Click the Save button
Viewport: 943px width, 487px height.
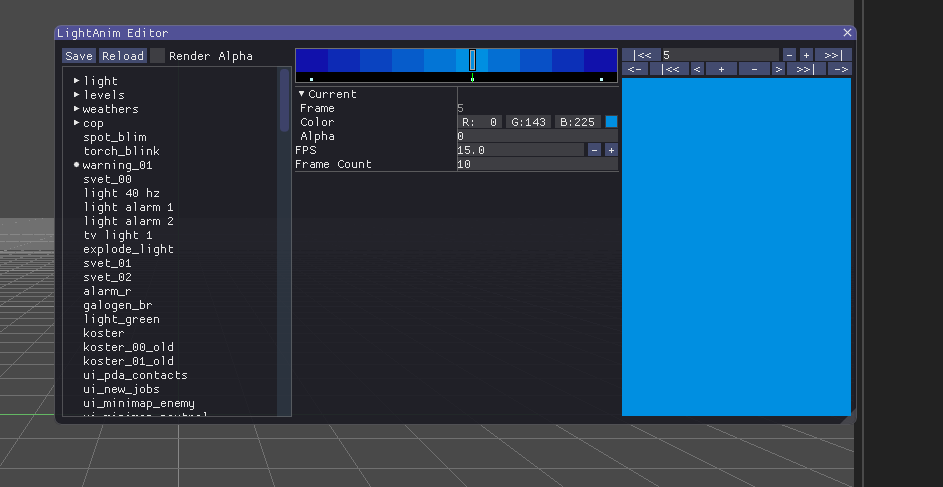79,56
